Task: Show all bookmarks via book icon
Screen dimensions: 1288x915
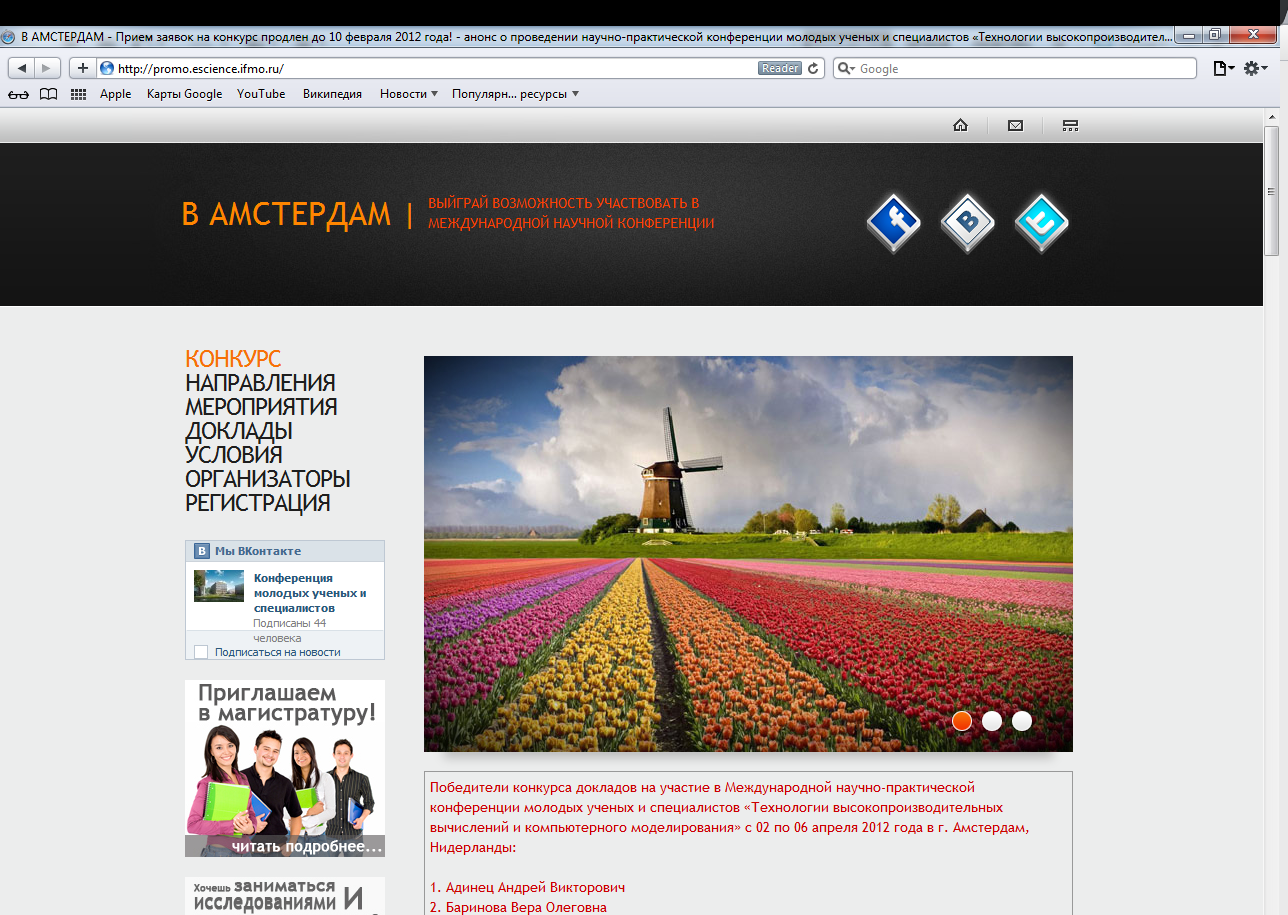Action: point(48,94)
